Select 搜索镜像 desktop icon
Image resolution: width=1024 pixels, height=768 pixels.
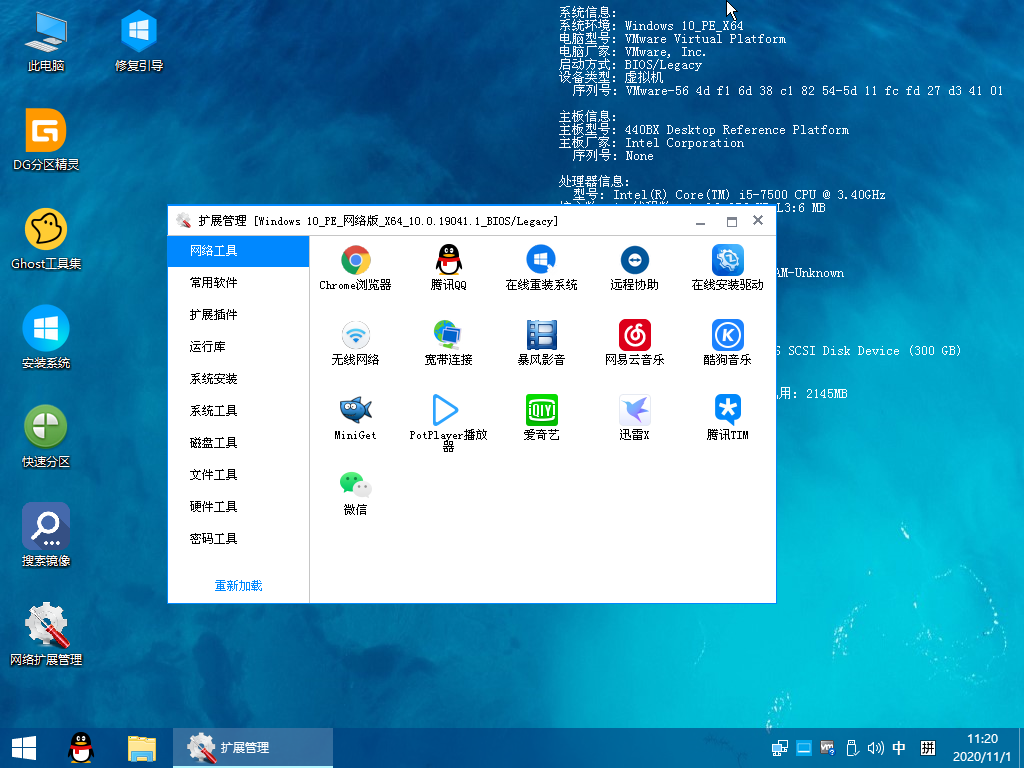[x=46, y=536]
